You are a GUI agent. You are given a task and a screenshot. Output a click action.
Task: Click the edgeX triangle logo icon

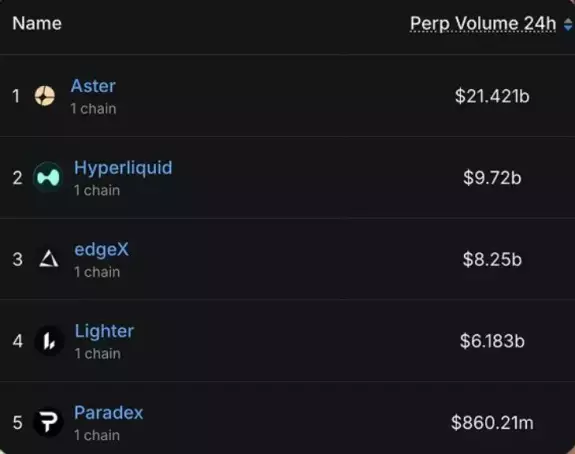pos(49,259)
